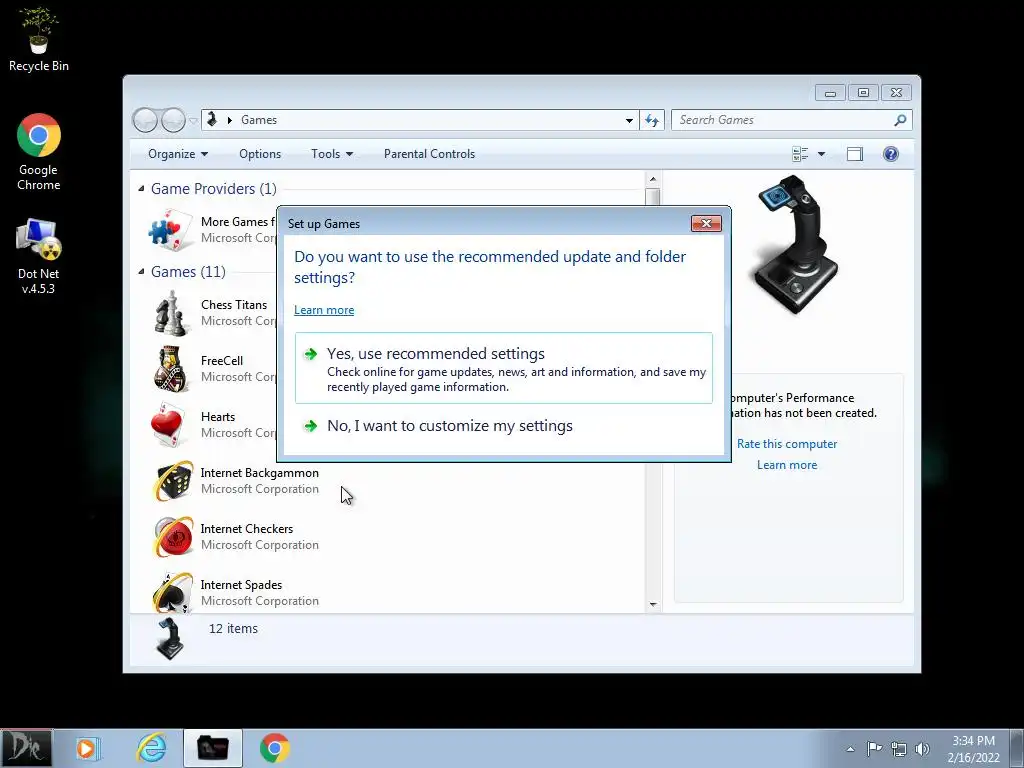Select the Internet Backgammon icon
The image size is (1024, 768).
click(173, 481)
